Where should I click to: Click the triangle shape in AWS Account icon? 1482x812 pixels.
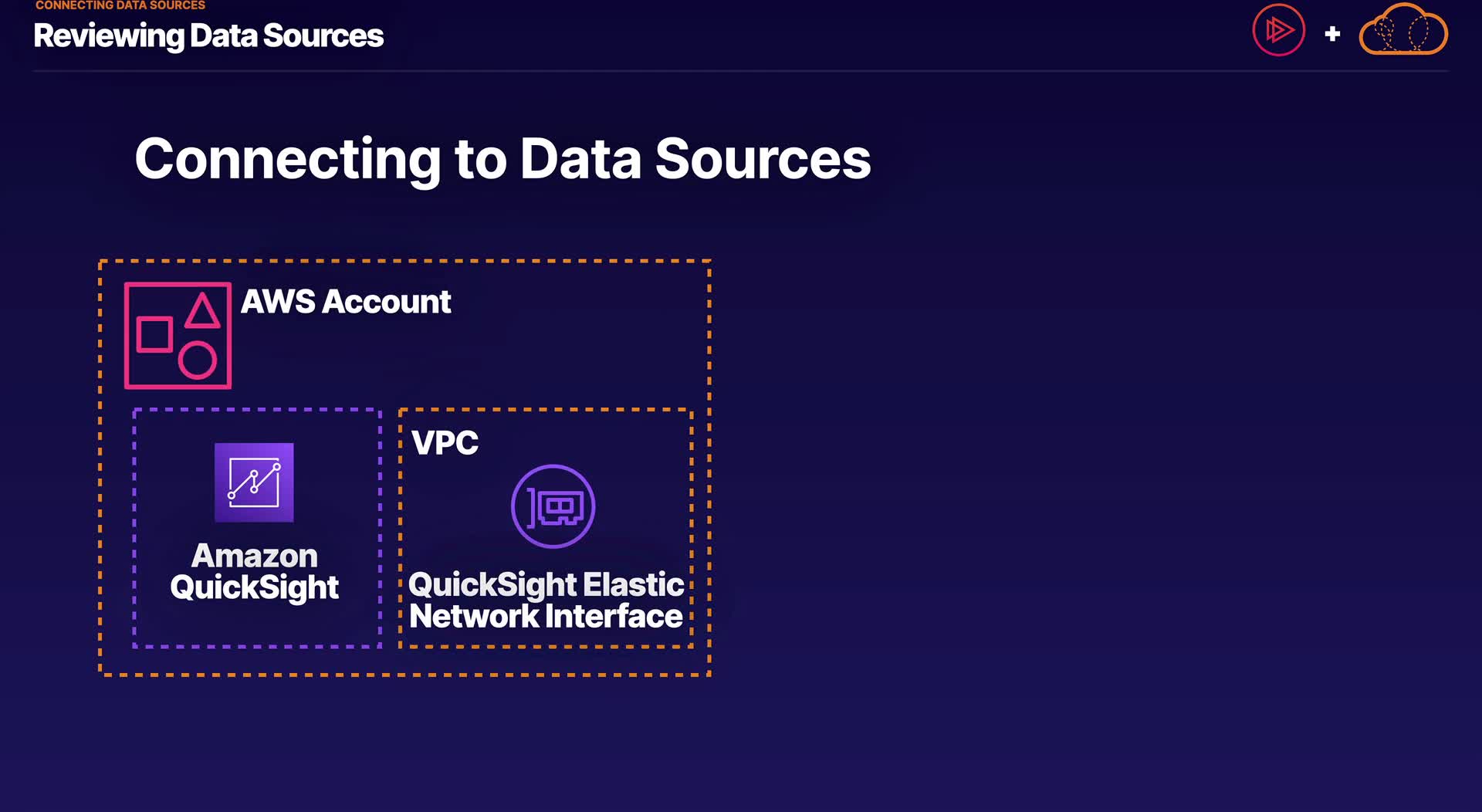pyautogui.click(x=202, y=310)
